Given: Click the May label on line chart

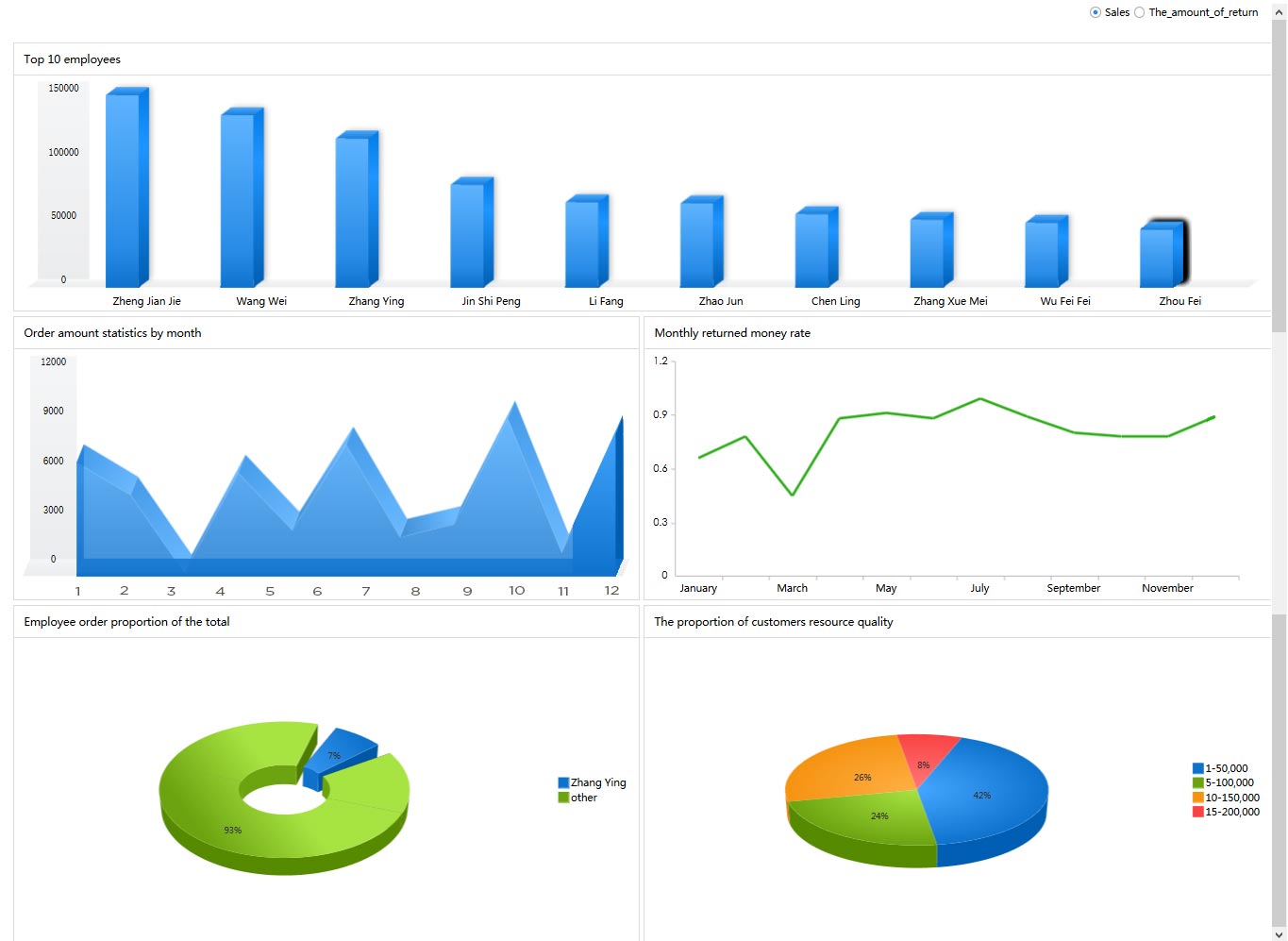Looking at the screenshot, I should tap(886, 588).
